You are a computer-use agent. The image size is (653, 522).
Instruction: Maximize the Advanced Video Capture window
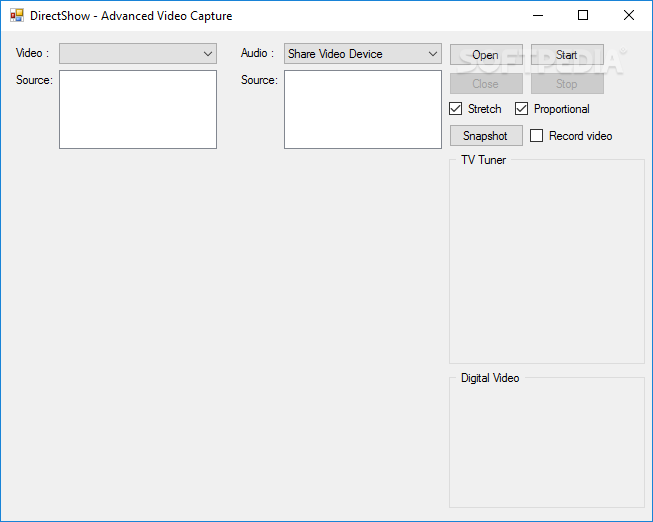coord(583,15)
